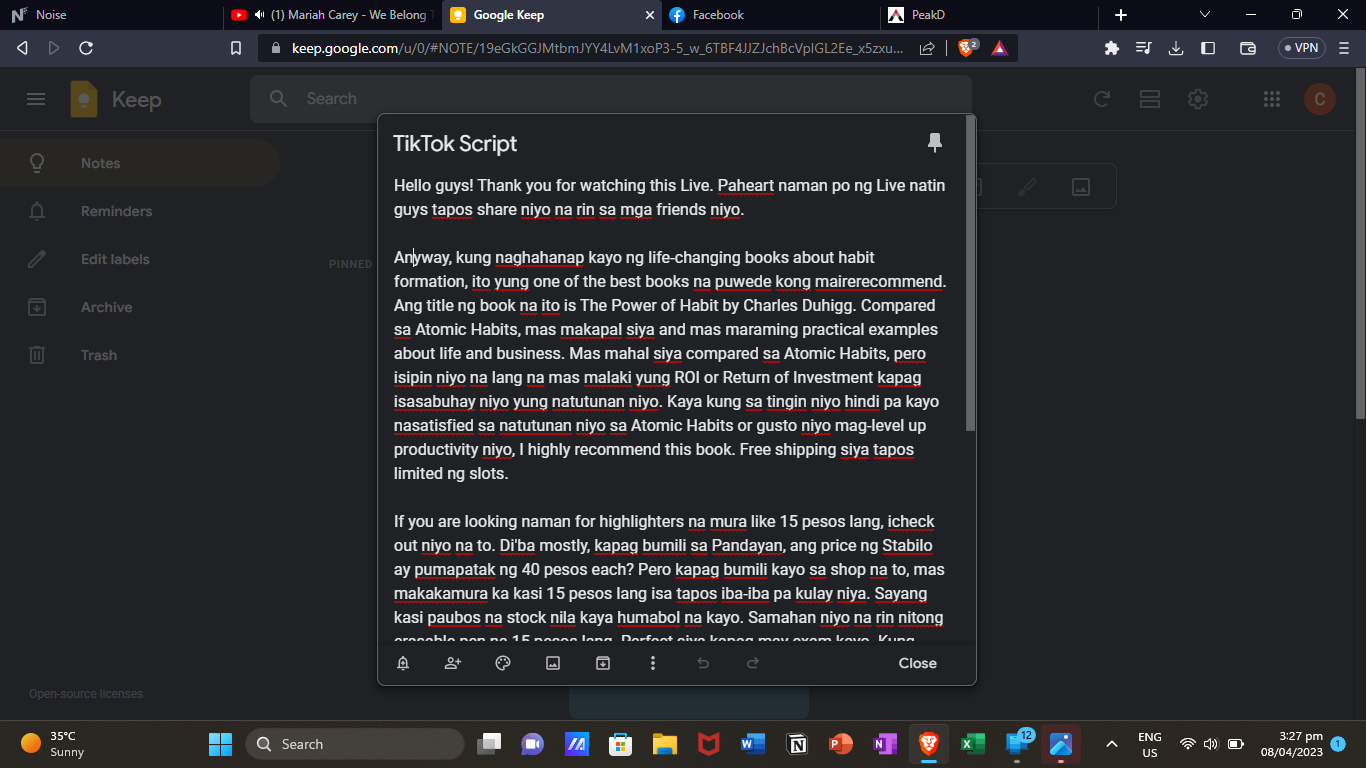The image size is (1366, 768).
Task: Go back to the previous page
Action: tap(22, 48)
